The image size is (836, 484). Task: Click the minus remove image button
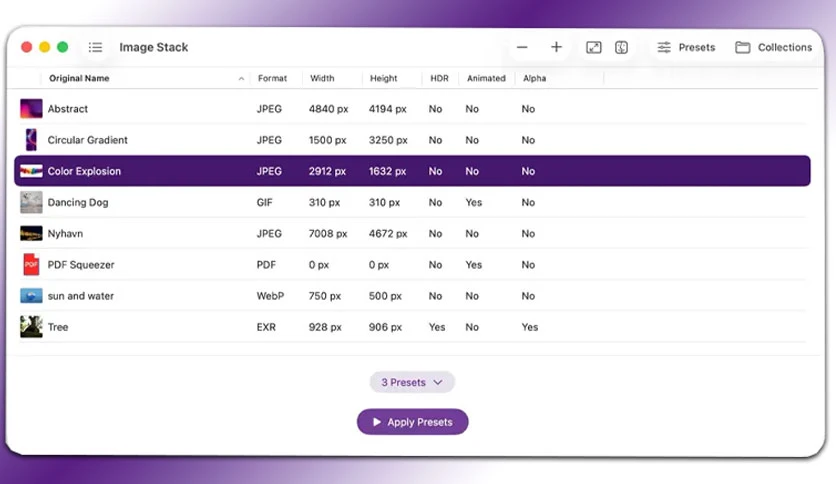coord(522,47)
